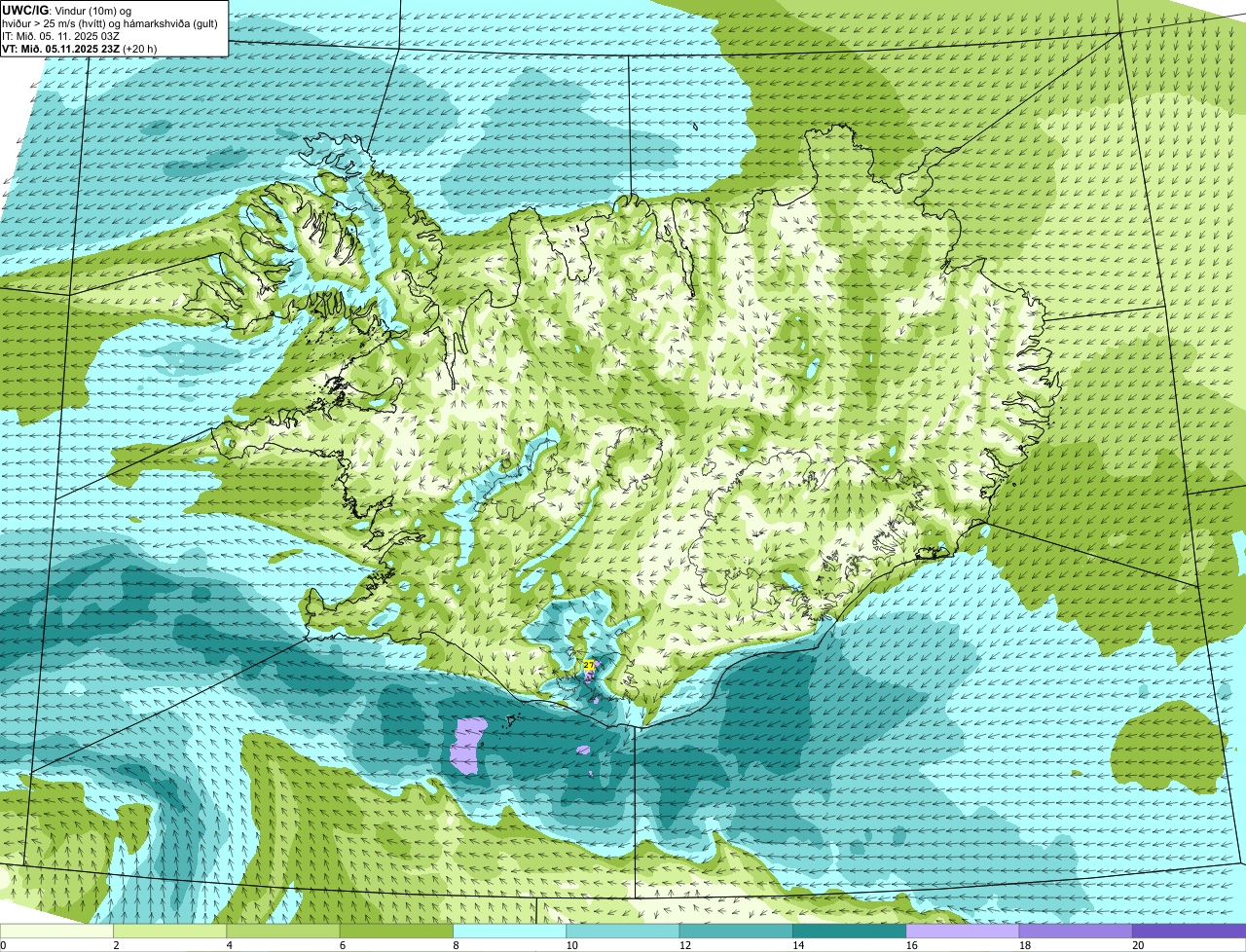Image resolution: width=1246 pixels, height=952 pixels.
Task: Select the 4–6 m/s legend color band
Action: click(283, 931)
